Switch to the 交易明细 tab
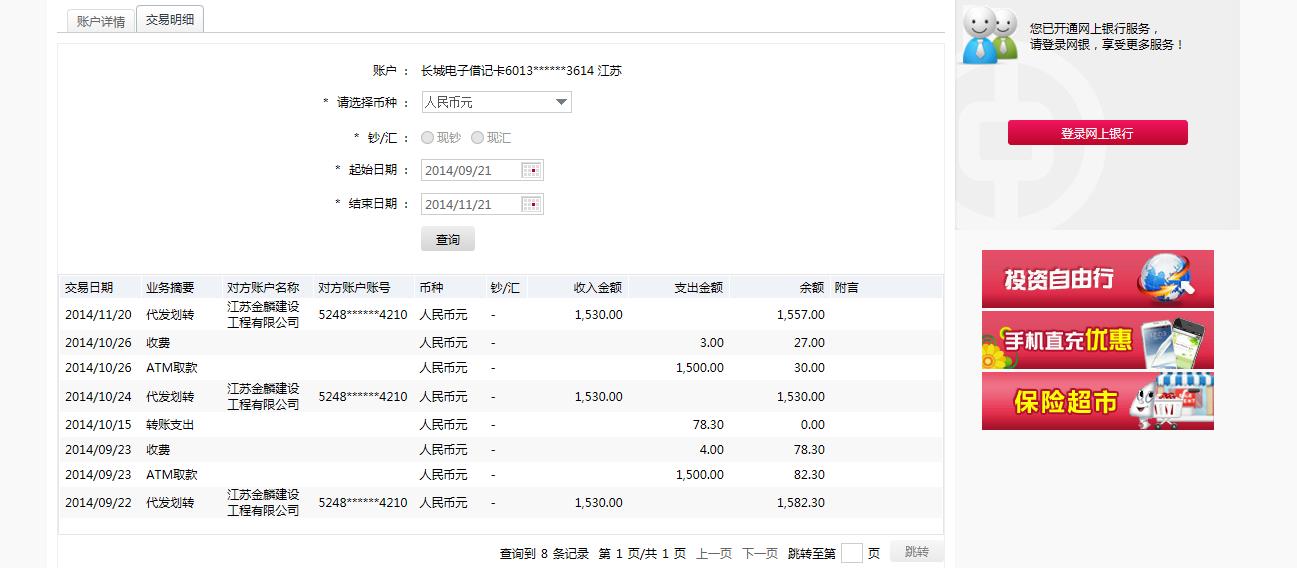Screen dimensions: 1297x568 (170, 20)
